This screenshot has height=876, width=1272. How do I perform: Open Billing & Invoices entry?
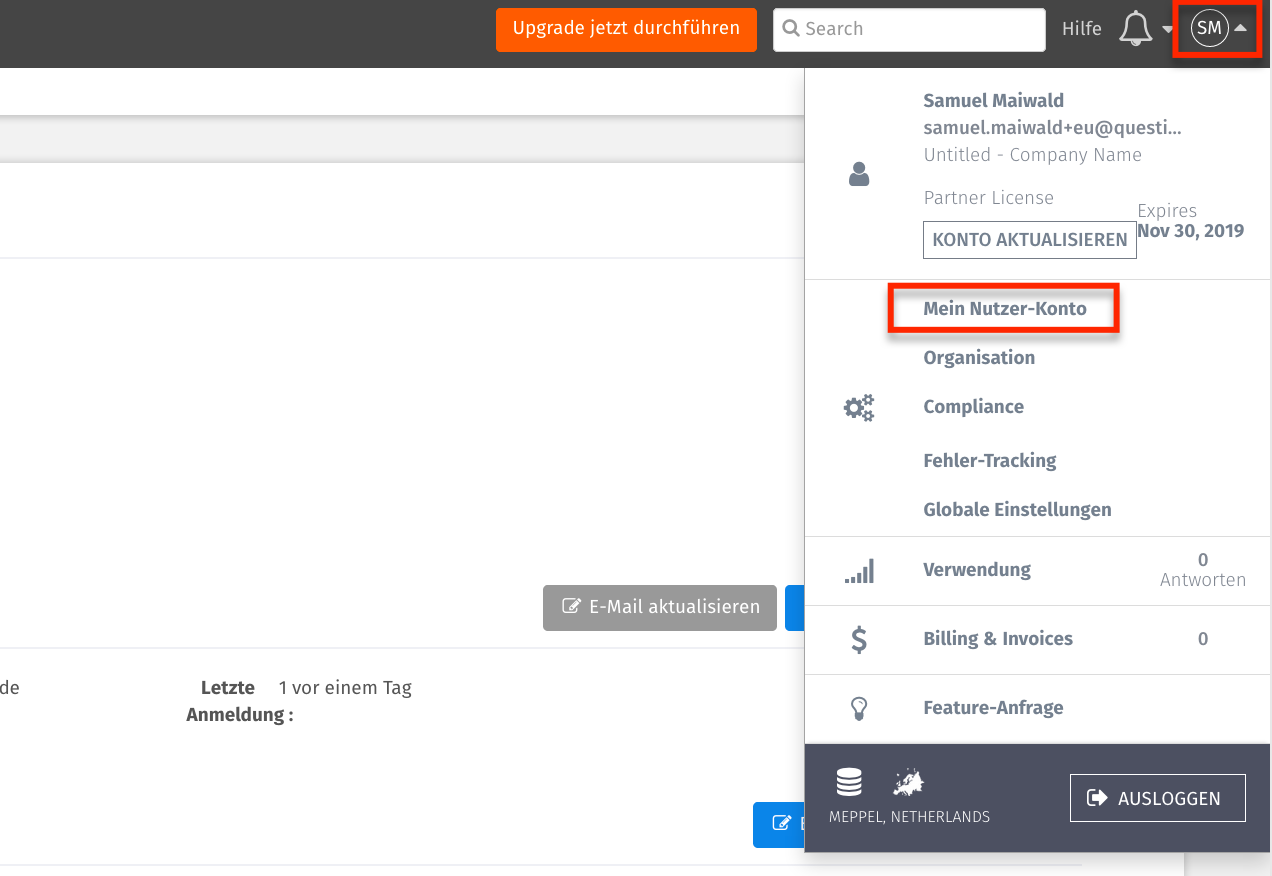coord(998,639)
